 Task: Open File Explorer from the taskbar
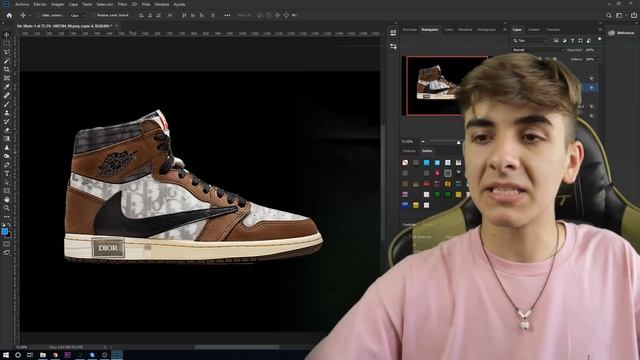pos(42,355)
